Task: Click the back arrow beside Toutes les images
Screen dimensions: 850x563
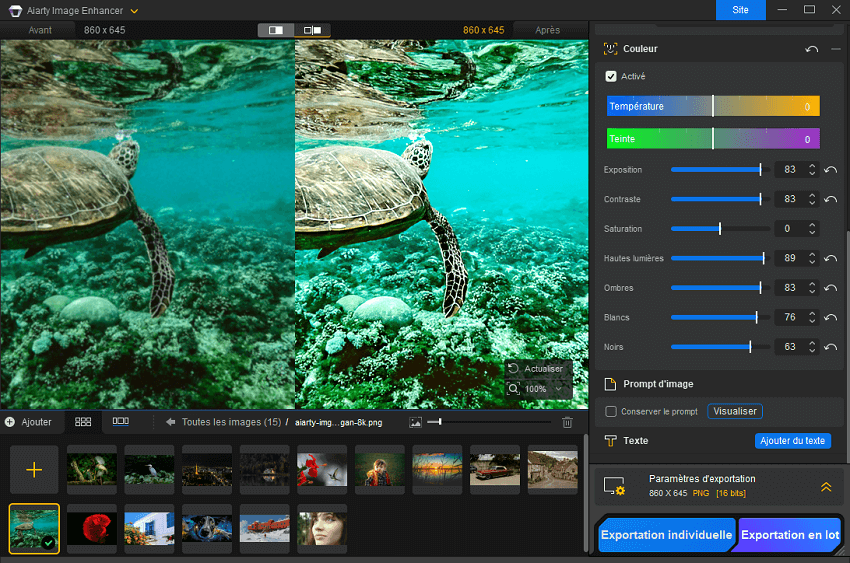Action: coord(171,422)
